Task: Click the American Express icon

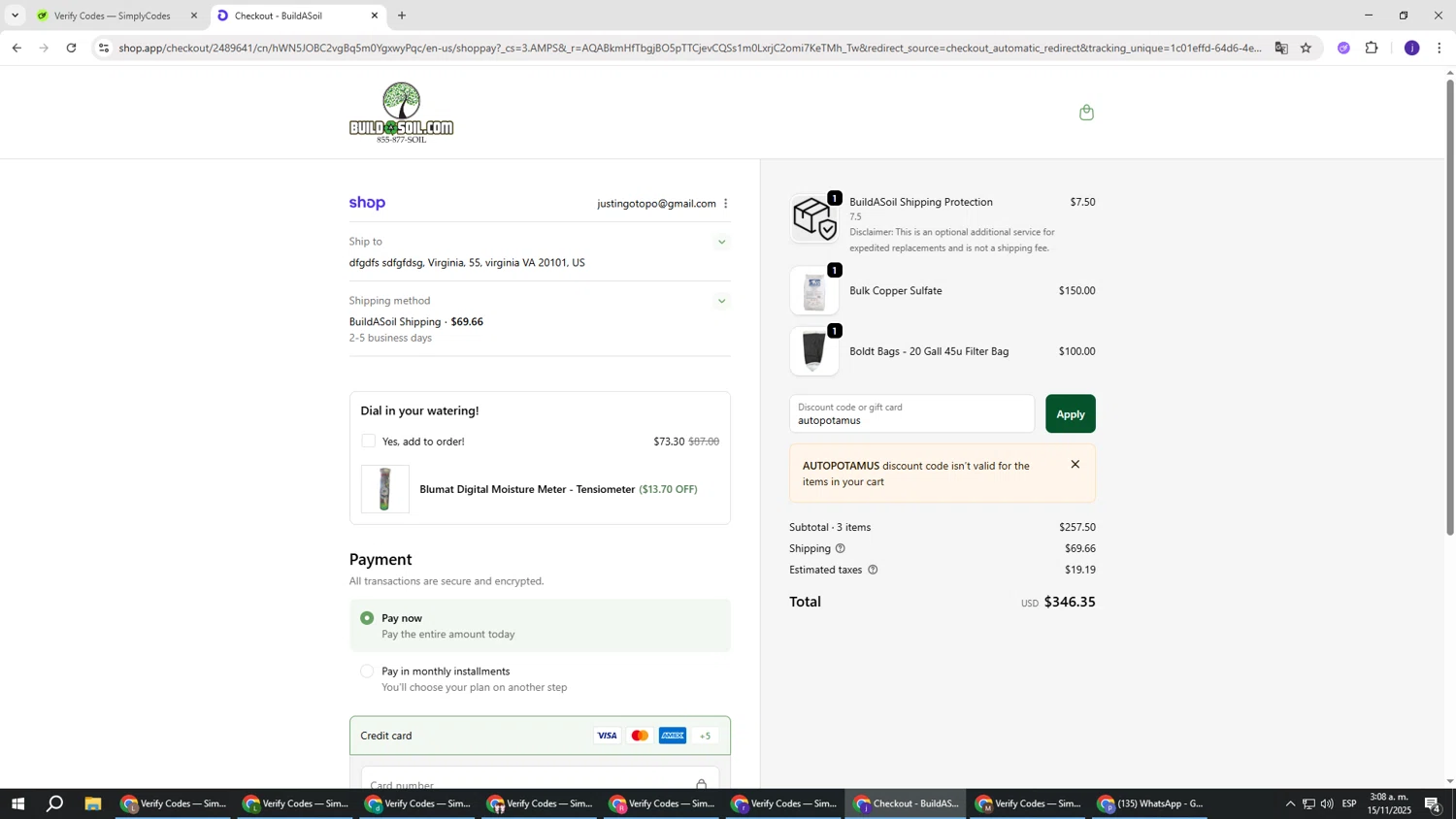Action: coord(673,736)
